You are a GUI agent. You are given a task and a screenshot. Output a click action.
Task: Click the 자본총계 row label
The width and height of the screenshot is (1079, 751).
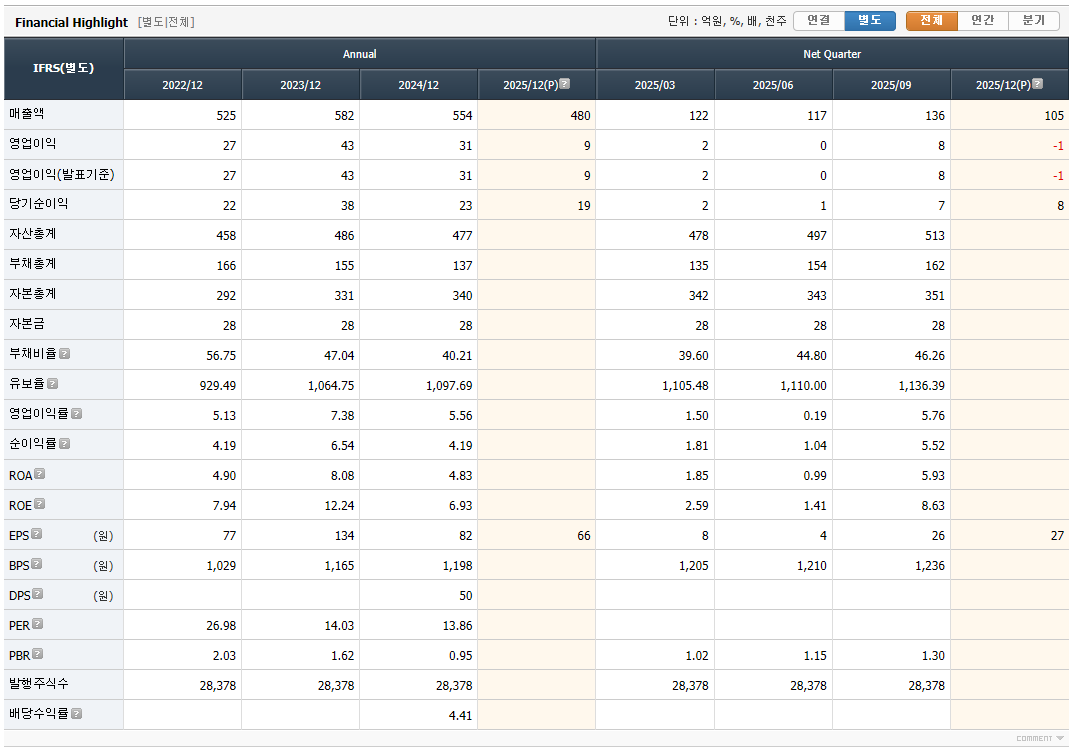[x=32, y=294]
